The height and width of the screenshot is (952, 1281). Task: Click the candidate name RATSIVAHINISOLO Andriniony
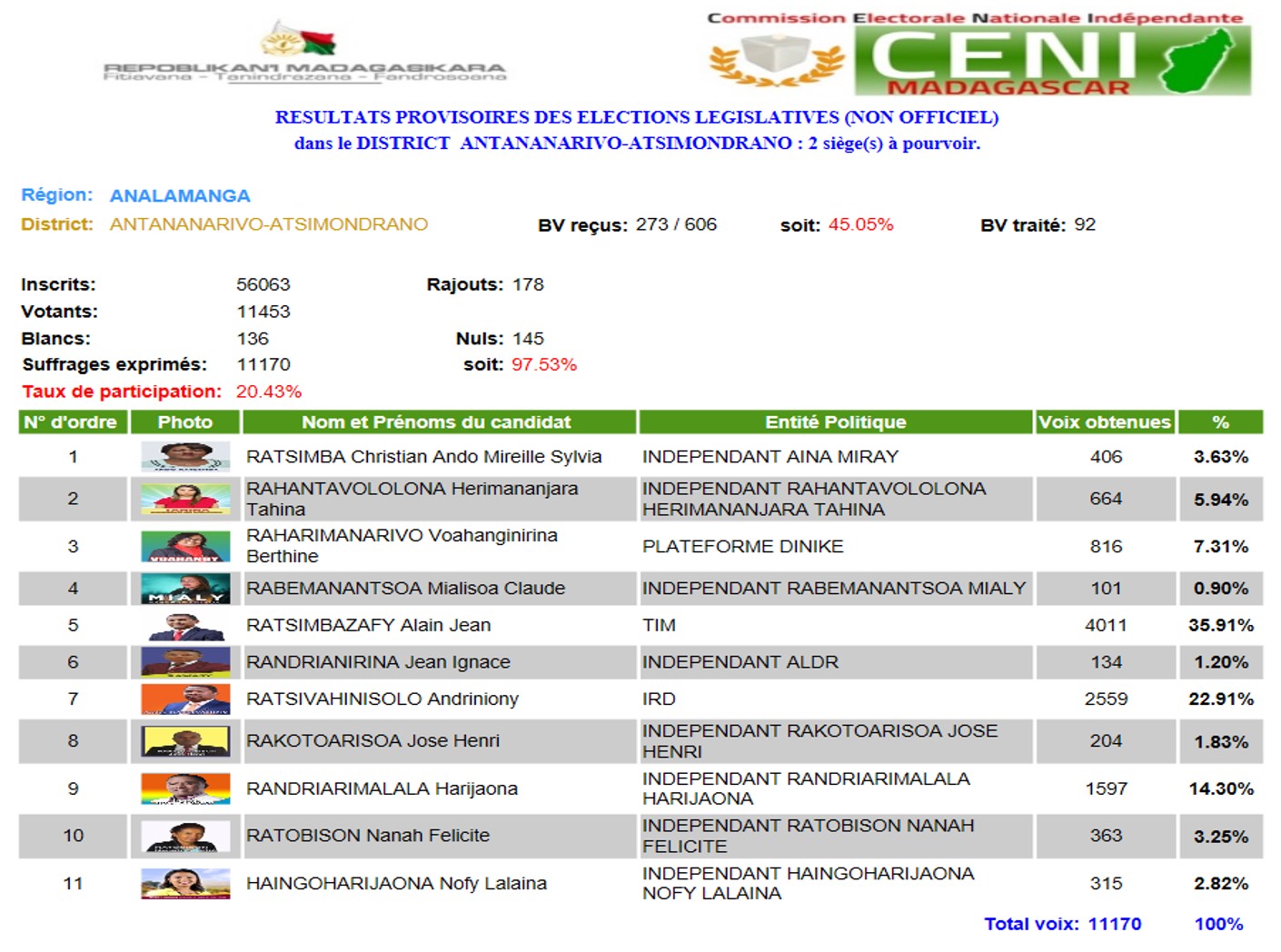(382, 699)
